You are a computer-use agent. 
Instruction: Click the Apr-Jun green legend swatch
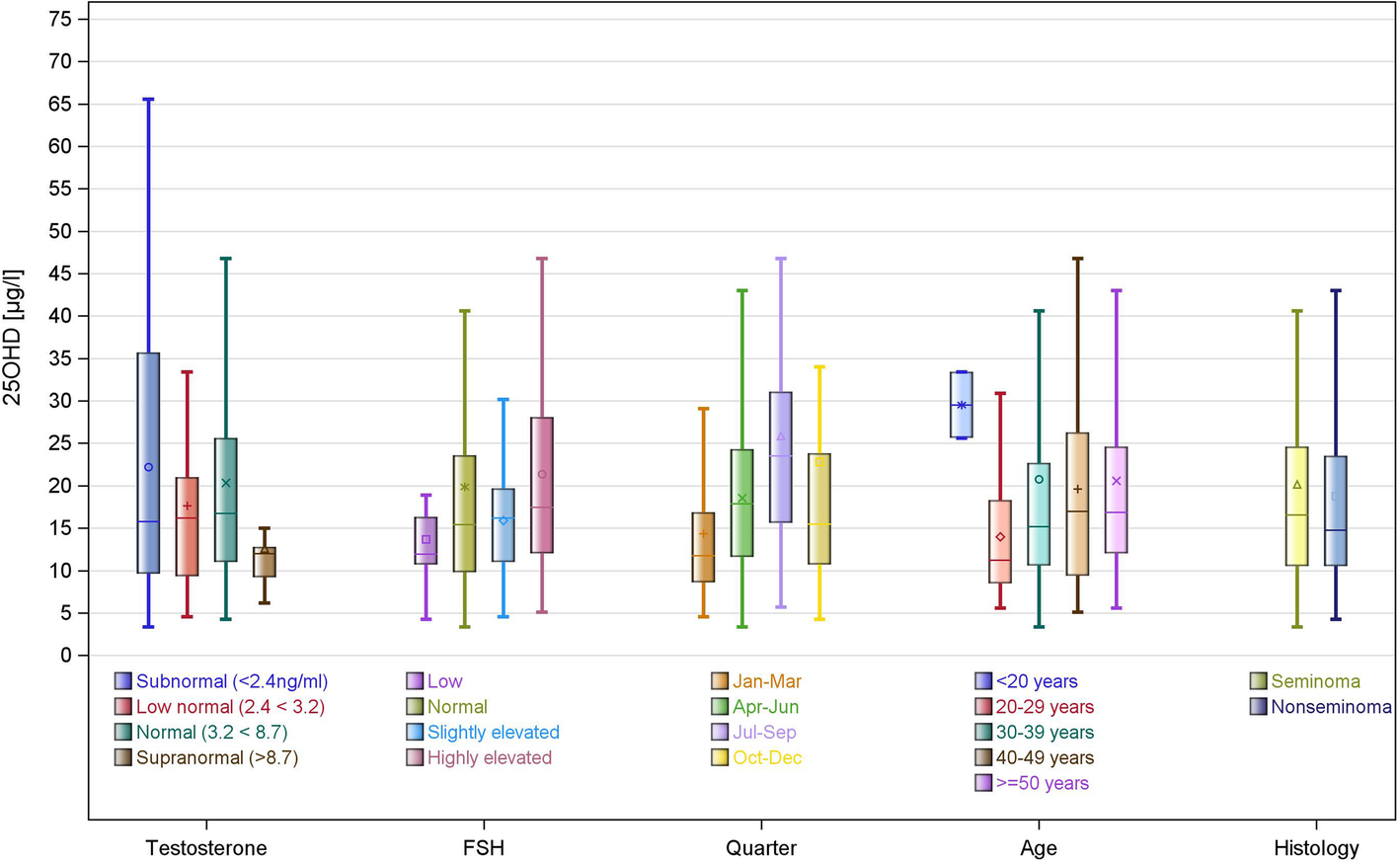[x=720, y=707]
